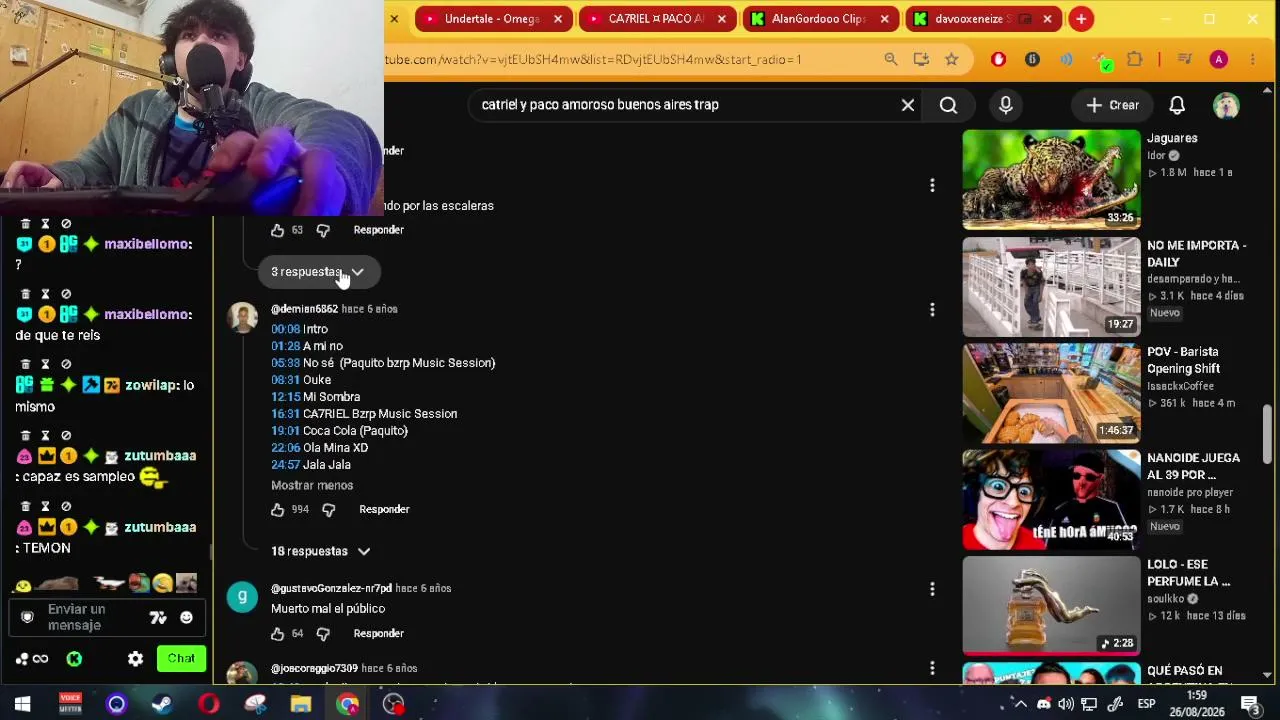Like the "Muerto mal el público" comment
Viewport: 1280px width, 720px height.
pyautogui.click(x=278, y=634)
